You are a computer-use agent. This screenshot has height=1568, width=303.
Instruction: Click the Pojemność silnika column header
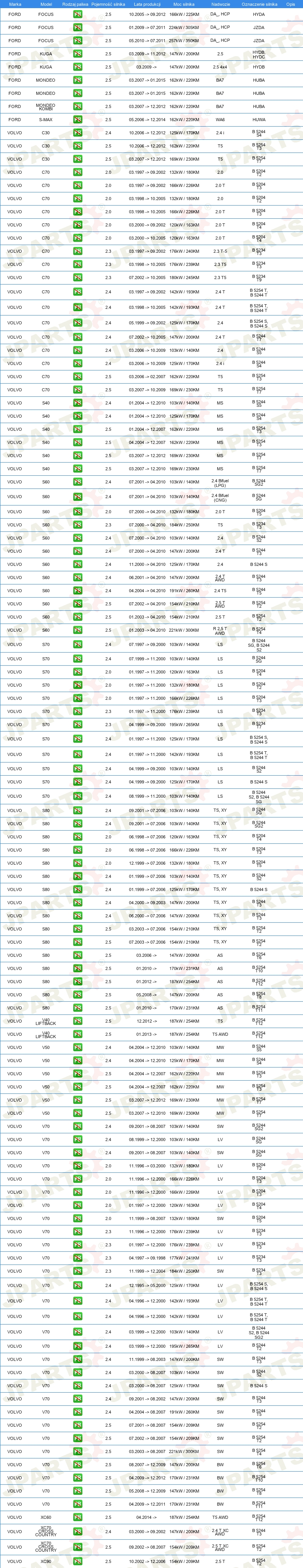108,3
